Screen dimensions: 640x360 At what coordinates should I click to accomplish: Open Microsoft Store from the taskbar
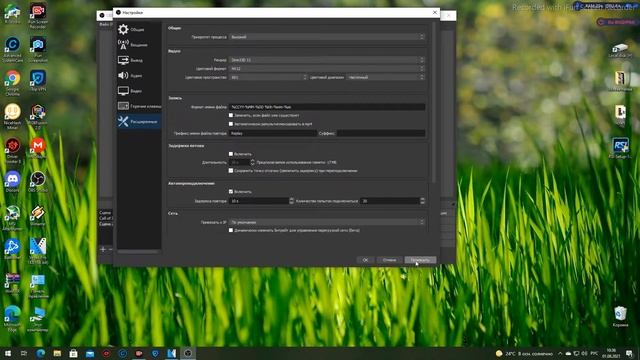click(73, 353)
